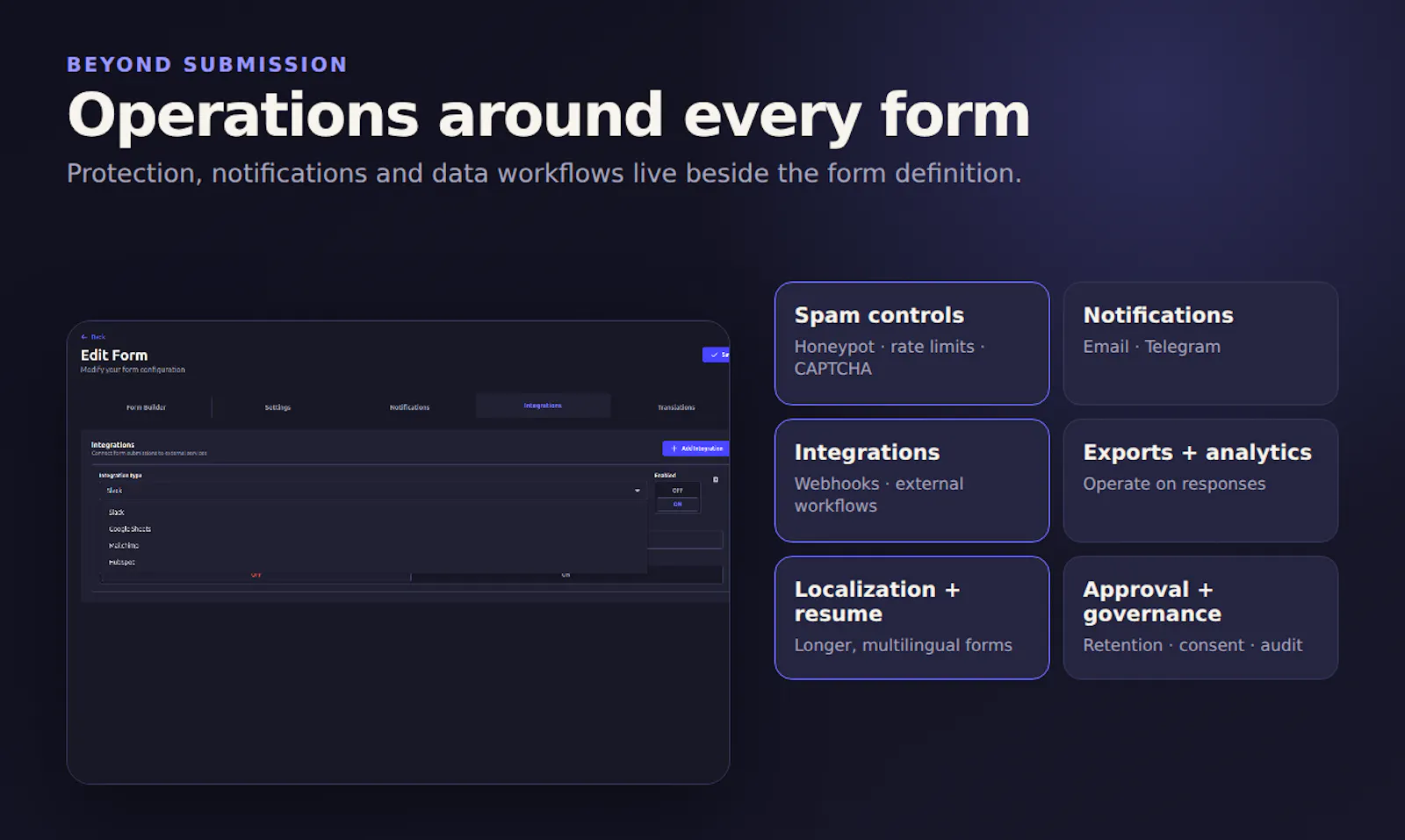Click the Back arrow link in Edit Form
Viewport: 1405px width, 840px height.
[x=93, y=337]
